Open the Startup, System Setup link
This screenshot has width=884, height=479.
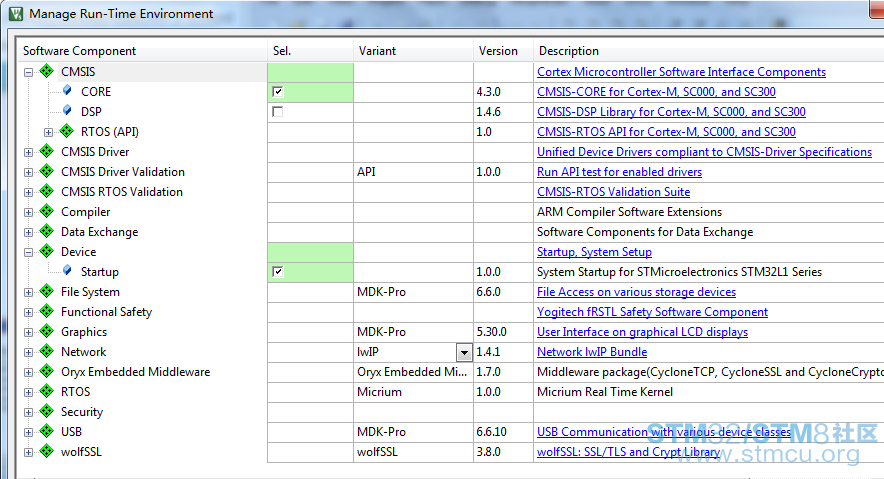point(594,251)
